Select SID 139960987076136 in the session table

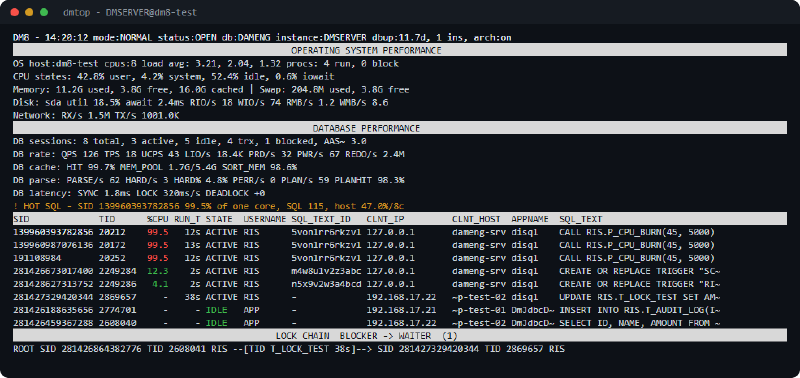(54, 245)
